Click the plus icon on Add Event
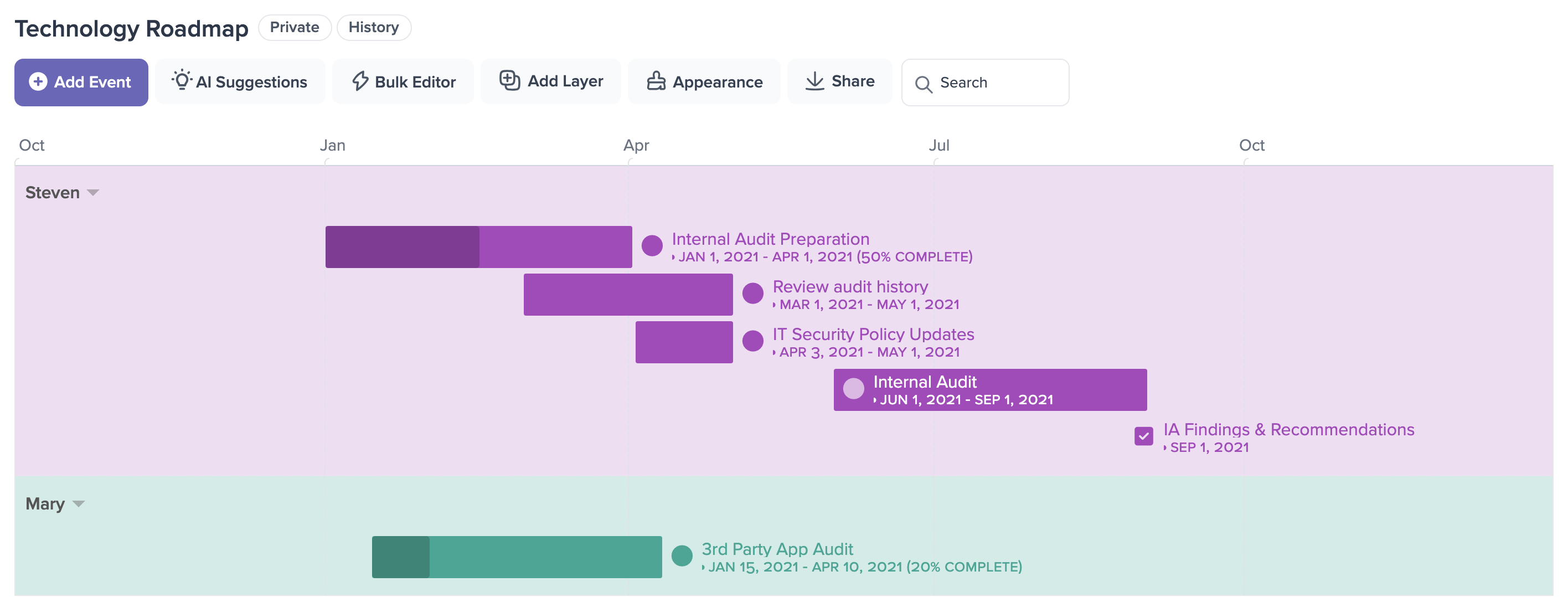This screenshot has height=597, width=1568. click(x=38, y=81)
